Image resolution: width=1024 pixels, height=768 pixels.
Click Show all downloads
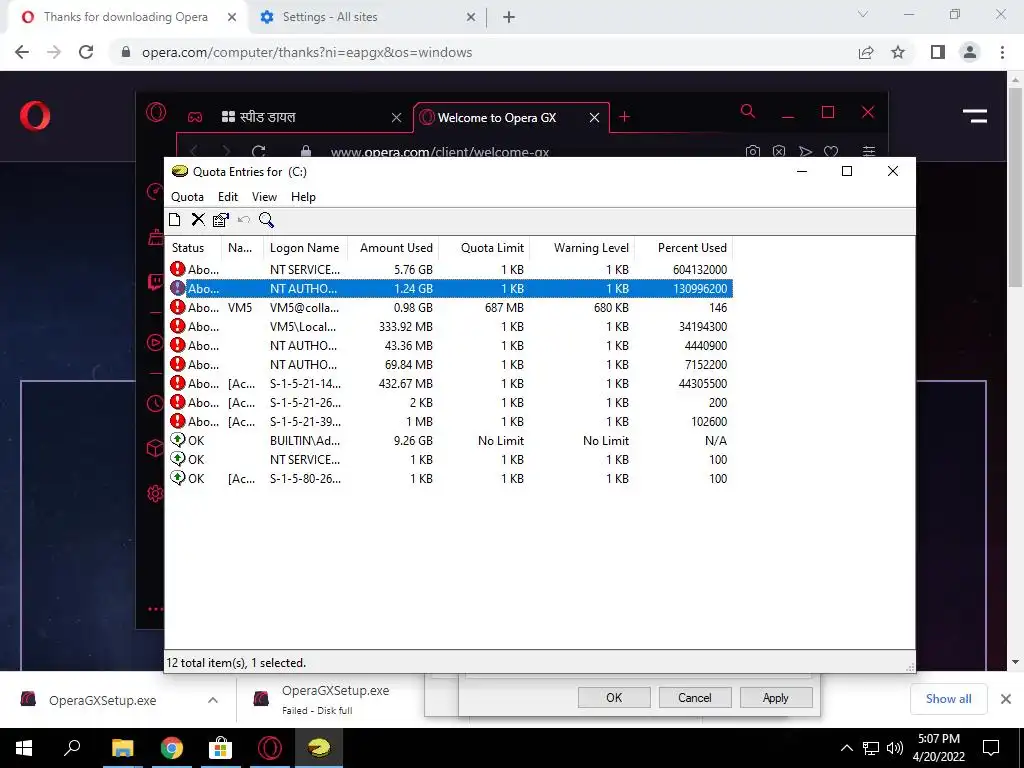click(x=948, y=699)
